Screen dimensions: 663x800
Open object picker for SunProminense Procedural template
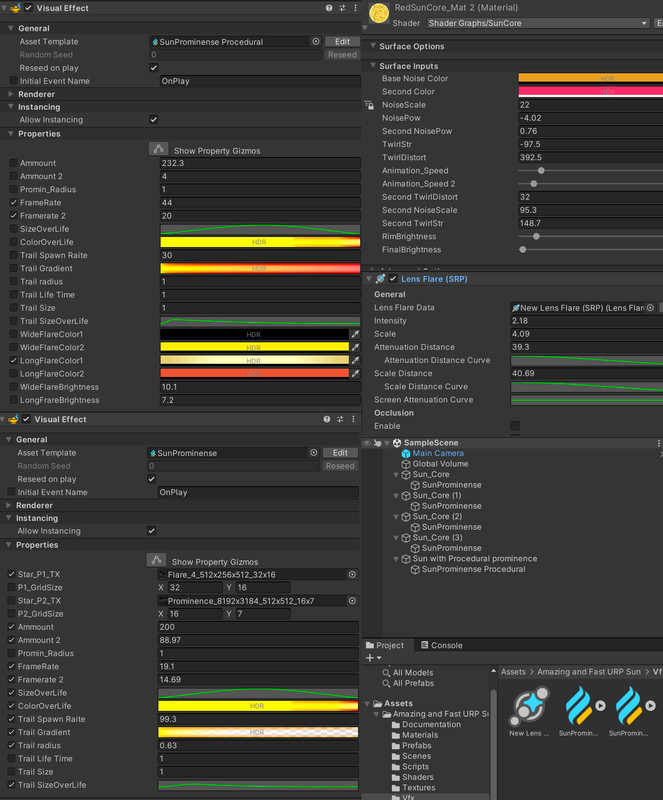[316, 41]
